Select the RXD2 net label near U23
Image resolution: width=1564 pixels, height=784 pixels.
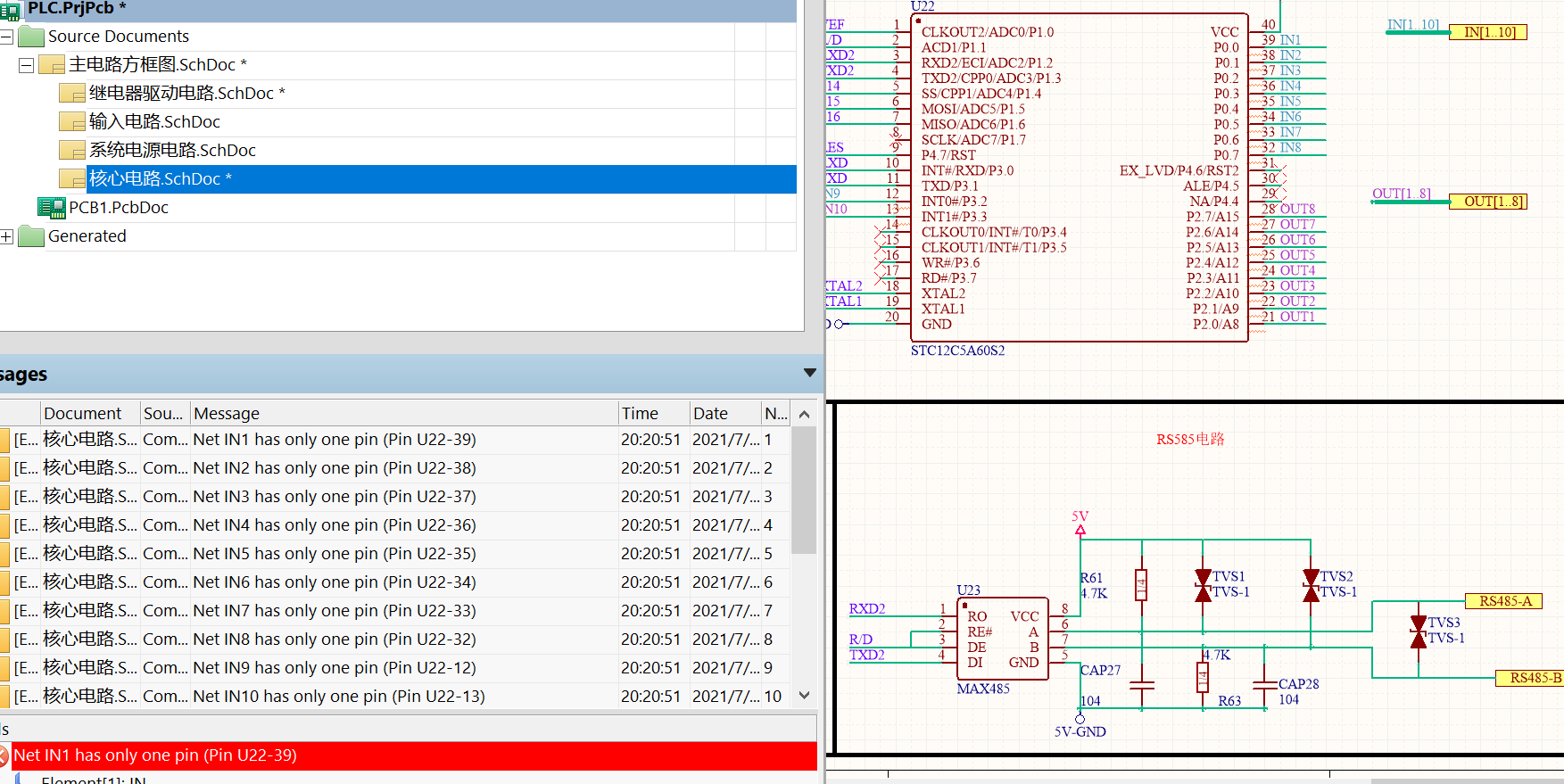(866, 609)
